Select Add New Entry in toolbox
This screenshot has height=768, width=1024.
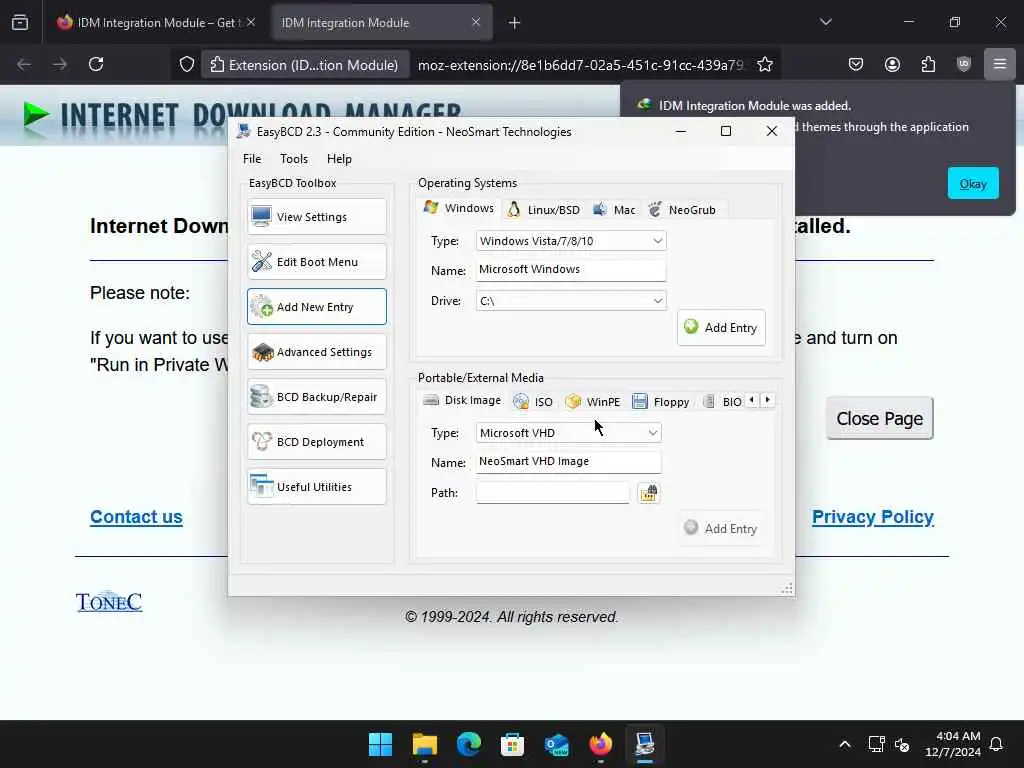(317, 307)
